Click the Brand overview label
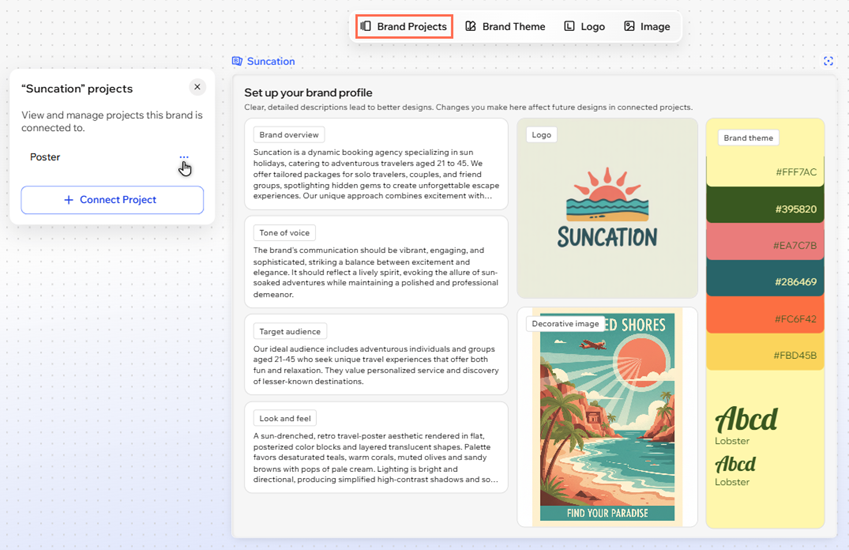 (289, 135)
